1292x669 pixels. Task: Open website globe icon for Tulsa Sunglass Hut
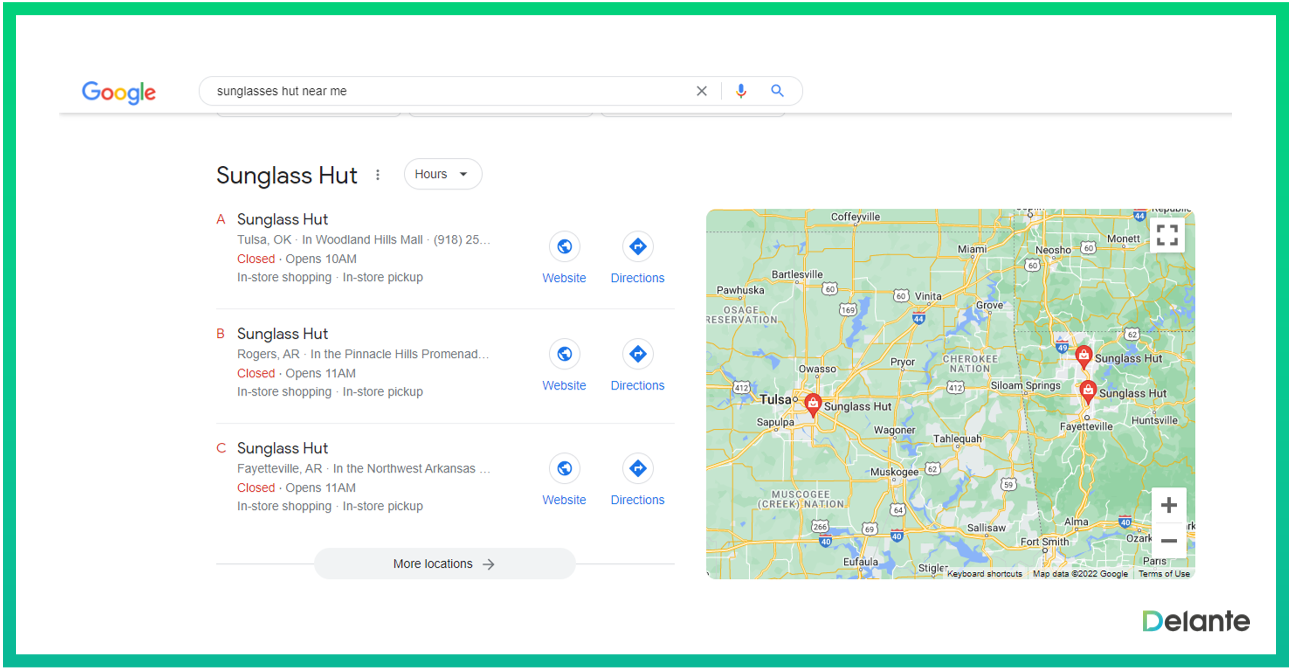(564, 246)
